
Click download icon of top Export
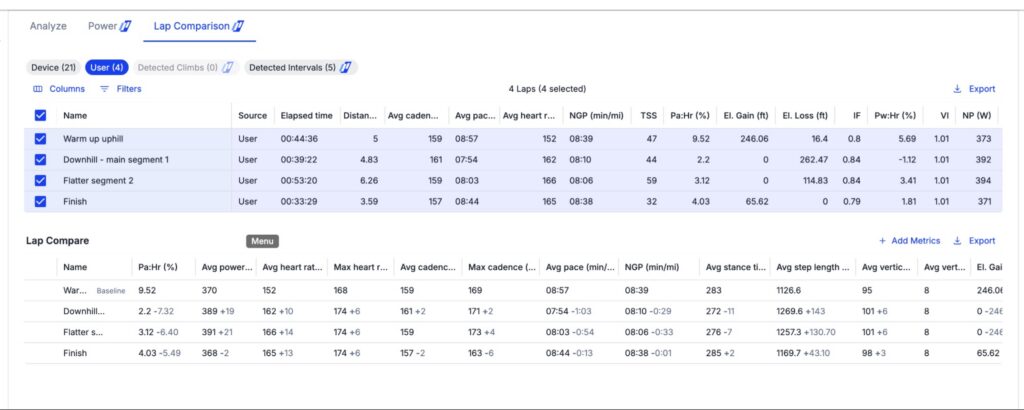pyautogui.click(x=957, y=89)
